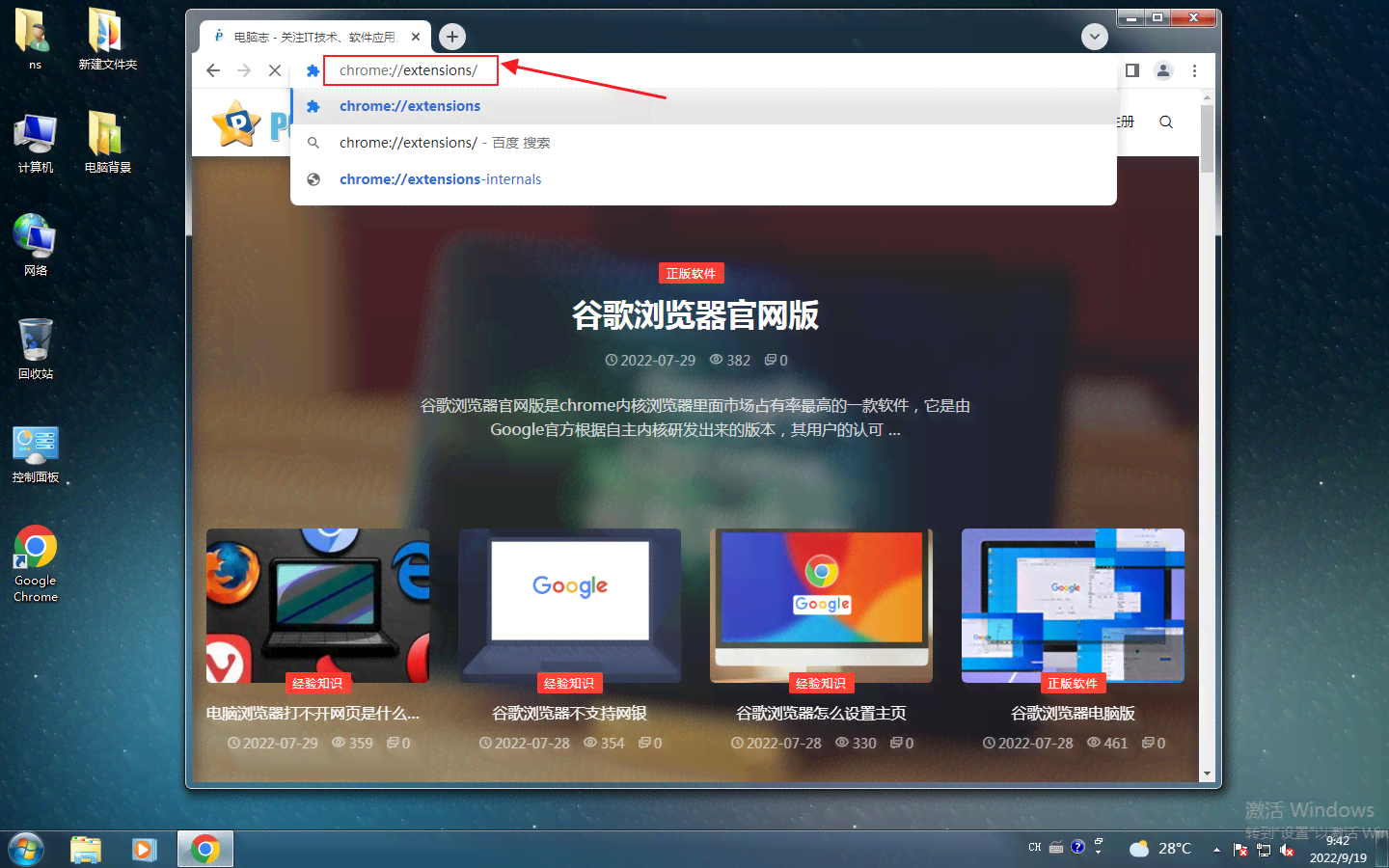The width and height of the screenshot is (1389, 868).
Task: Open the Windows desktop Google thumbnail
Action: pos(1073,606)
